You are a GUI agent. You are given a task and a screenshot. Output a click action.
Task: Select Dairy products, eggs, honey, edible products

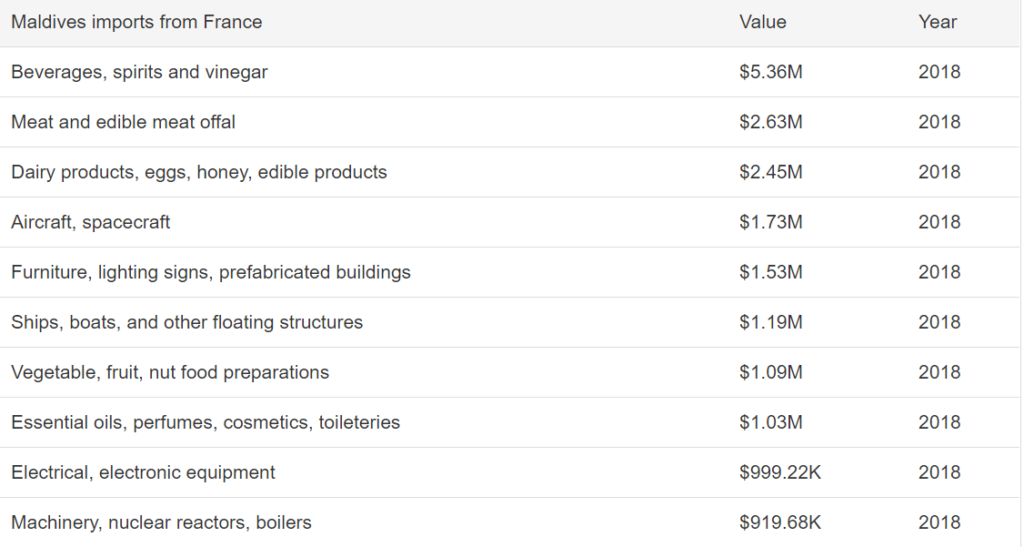199,172
